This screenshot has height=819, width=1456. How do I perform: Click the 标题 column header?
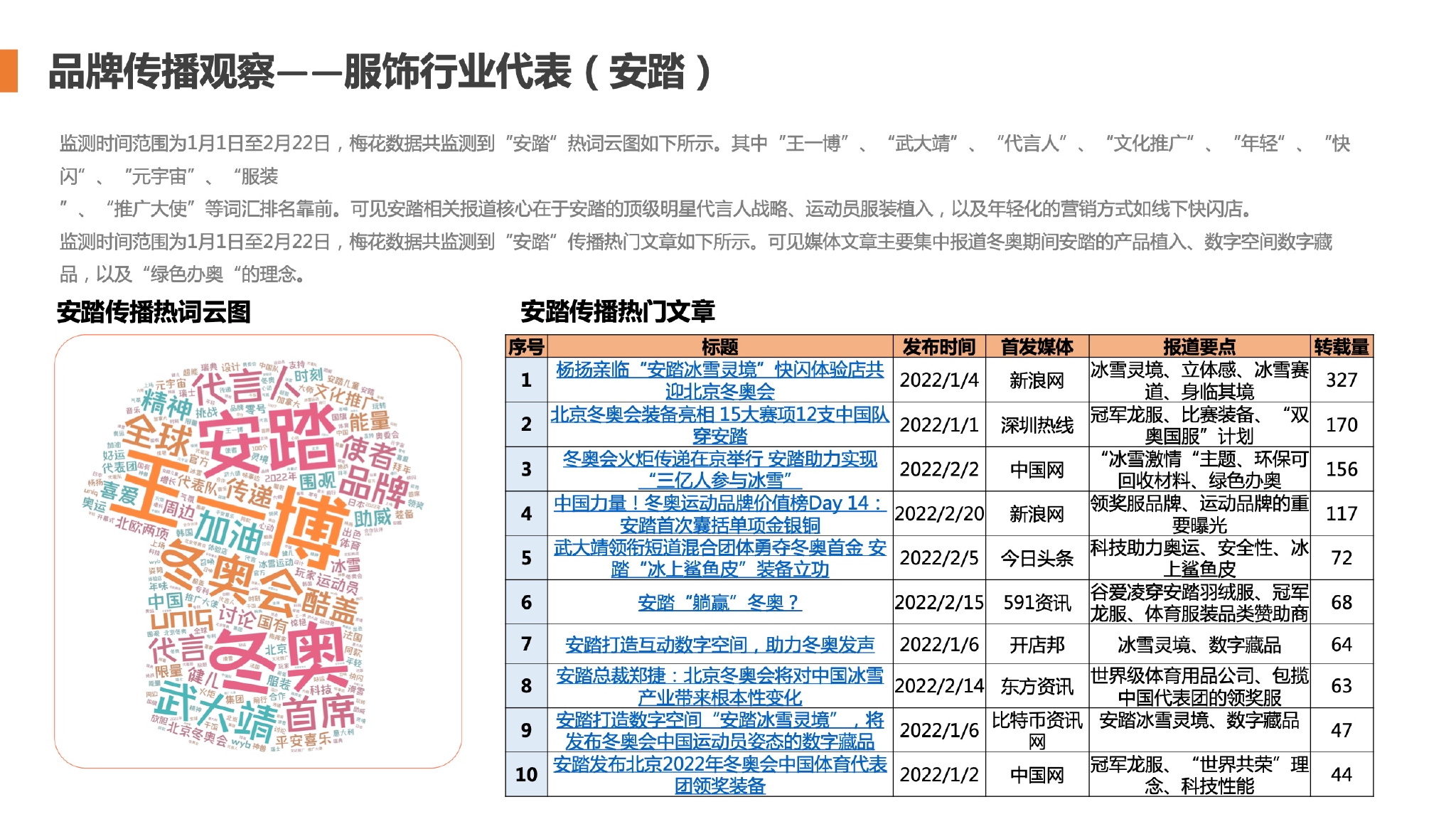point(719,347)
